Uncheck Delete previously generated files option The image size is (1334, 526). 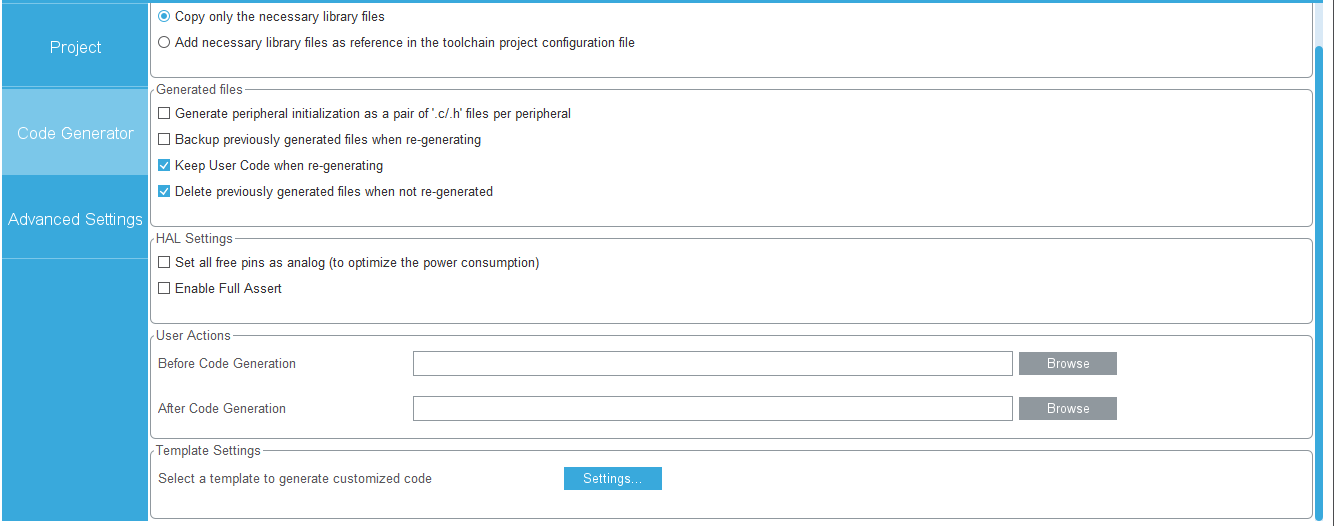164,192
